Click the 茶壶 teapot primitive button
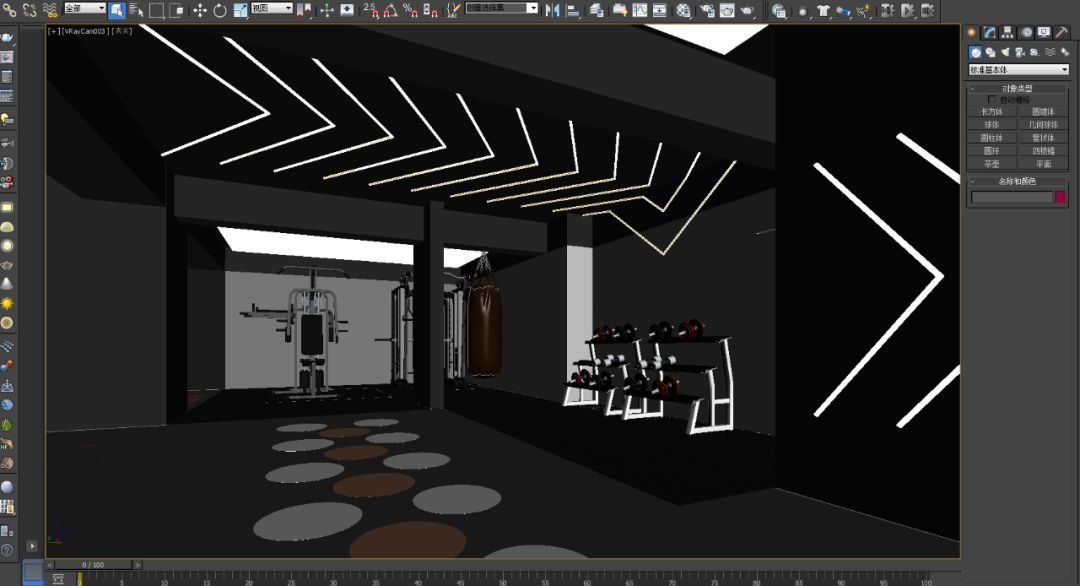This screenshot has height=586, width=1080. coord(992,164)
